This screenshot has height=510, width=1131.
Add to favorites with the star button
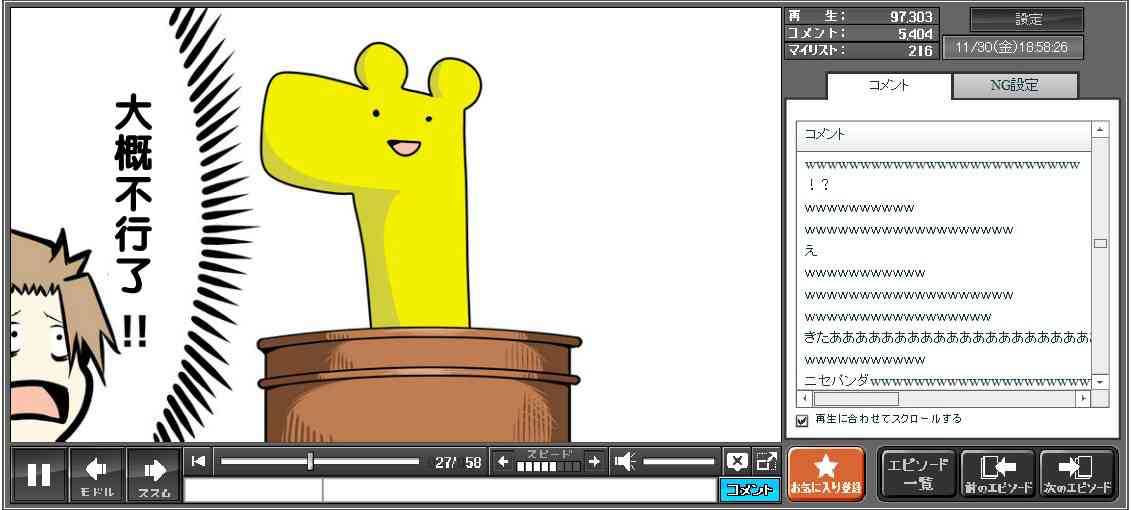click(x=825, y=474)
